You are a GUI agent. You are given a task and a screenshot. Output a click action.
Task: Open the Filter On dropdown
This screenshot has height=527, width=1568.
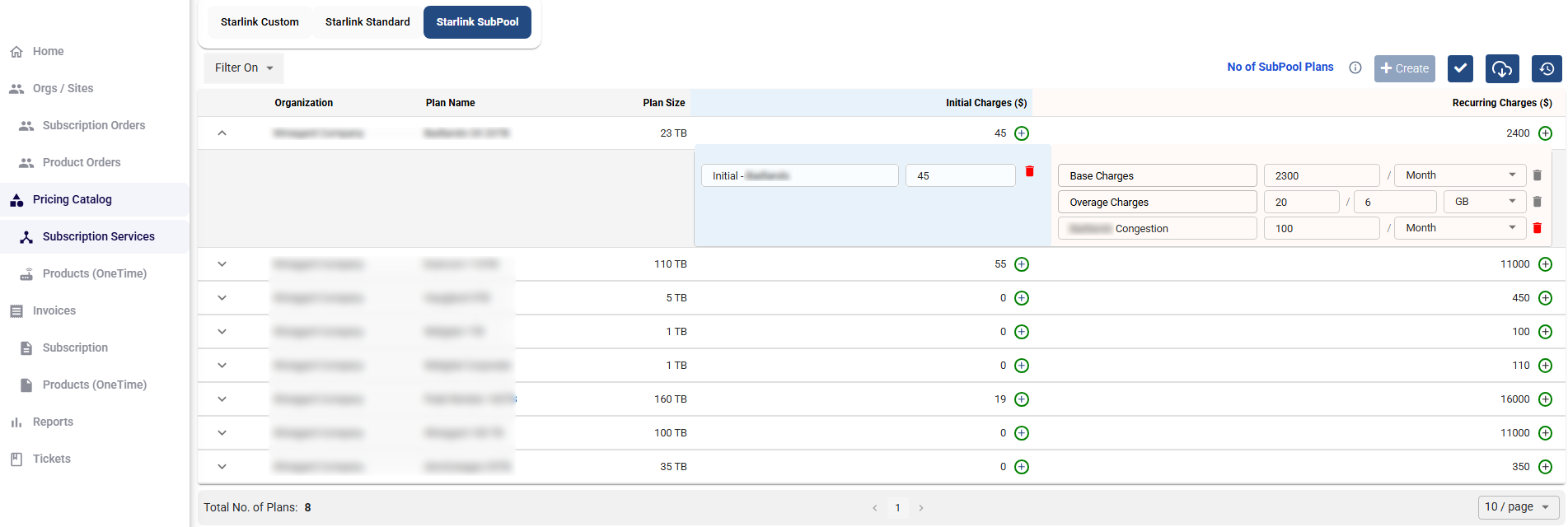pos(244,68)
